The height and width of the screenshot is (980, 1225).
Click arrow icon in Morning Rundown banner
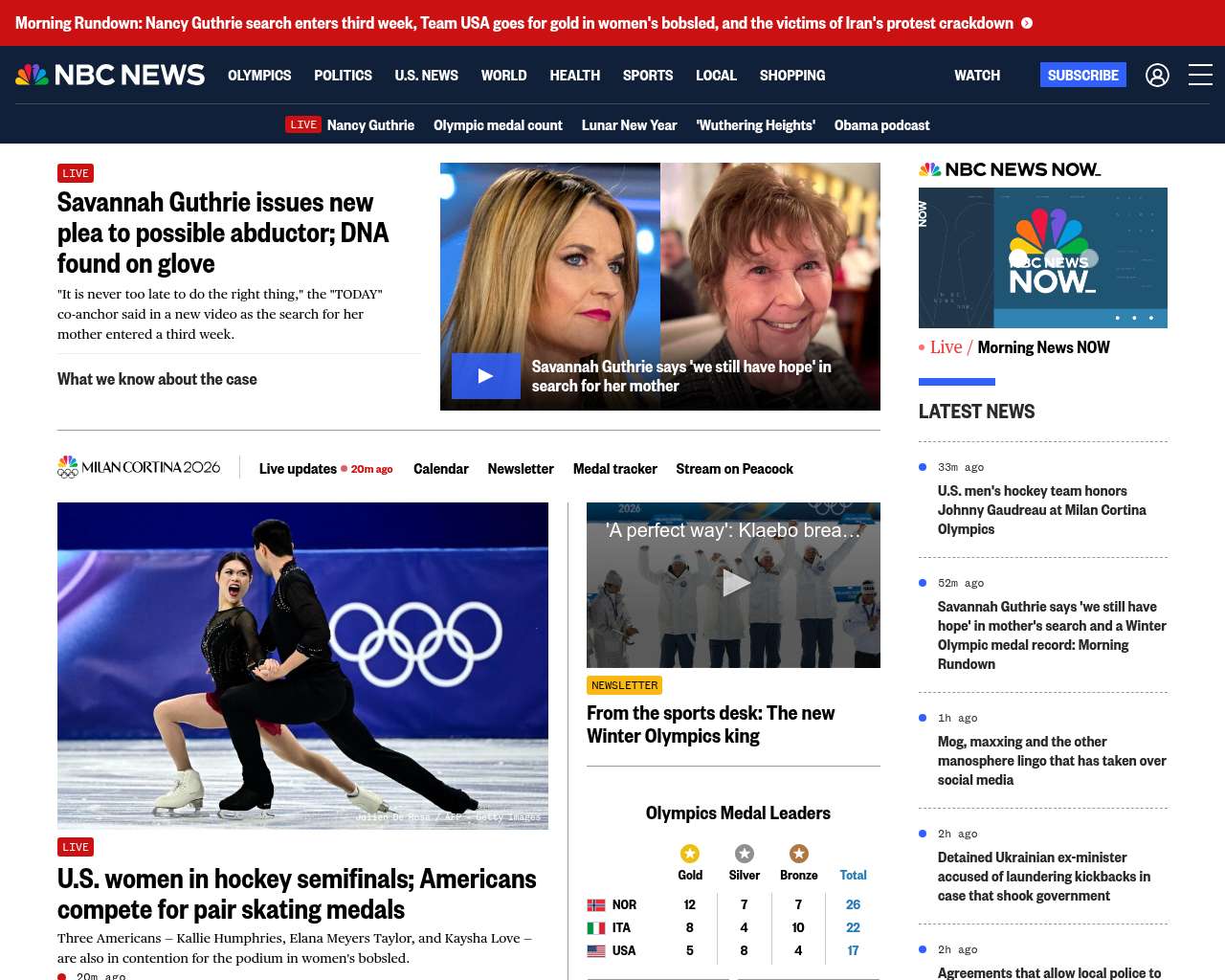tap(1027, 23)
